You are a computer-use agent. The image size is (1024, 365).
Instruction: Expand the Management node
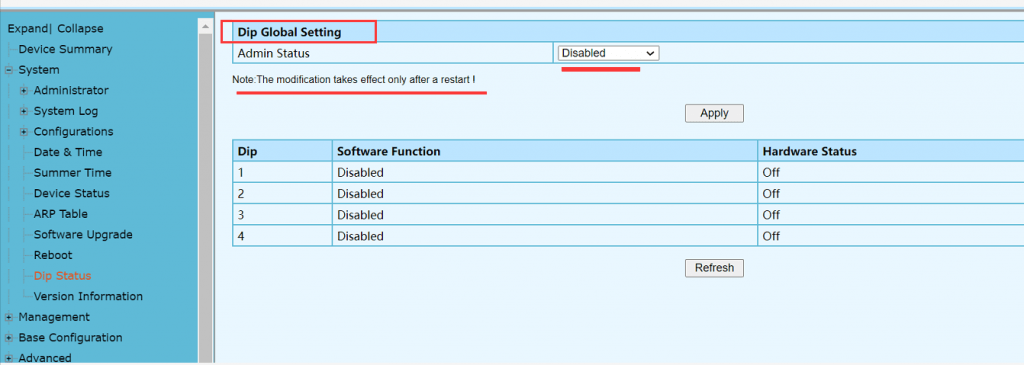point(9,317)
